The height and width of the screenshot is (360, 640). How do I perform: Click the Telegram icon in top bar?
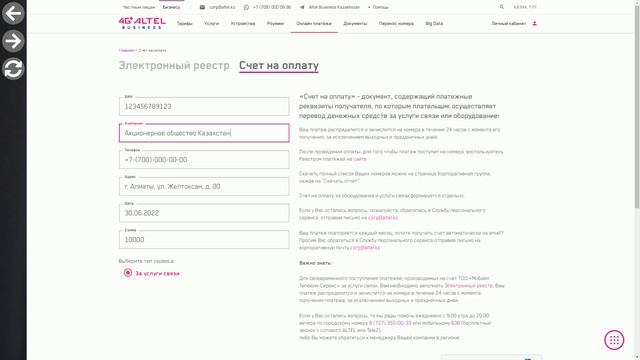point(302,7)
